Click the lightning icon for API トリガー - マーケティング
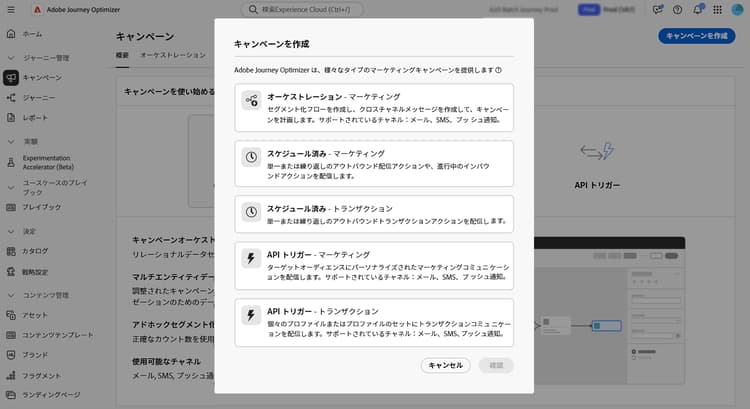 [251, 258]
